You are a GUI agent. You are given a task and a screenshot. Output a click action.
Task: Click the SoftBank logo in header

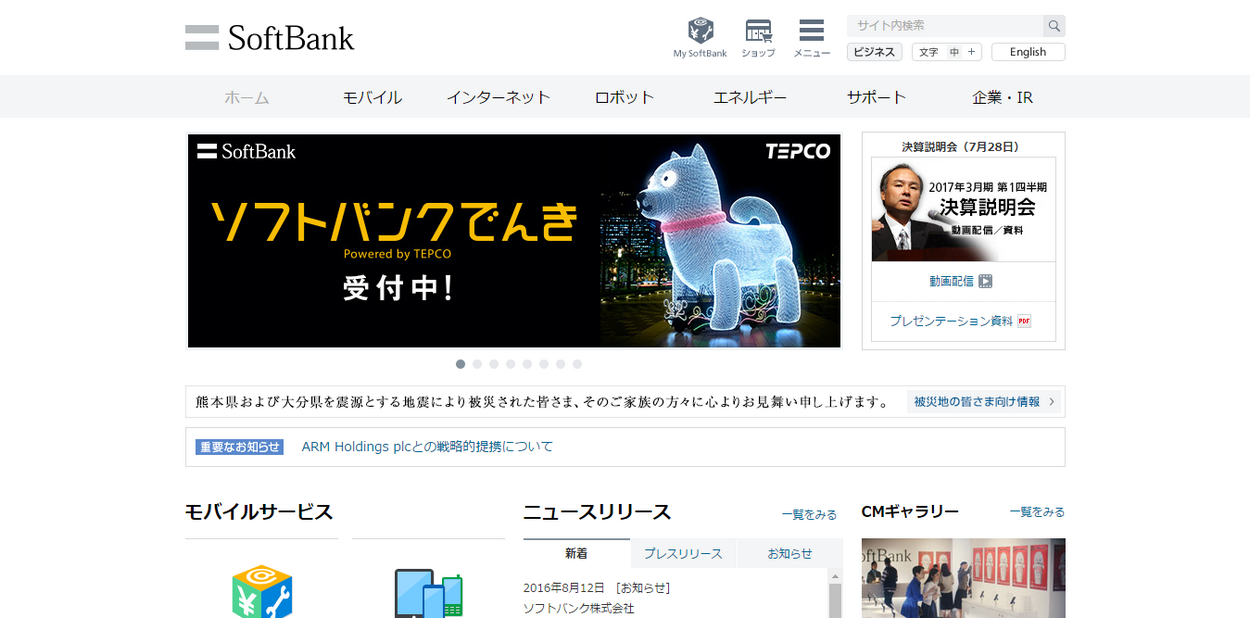click(x=270, y=38)
